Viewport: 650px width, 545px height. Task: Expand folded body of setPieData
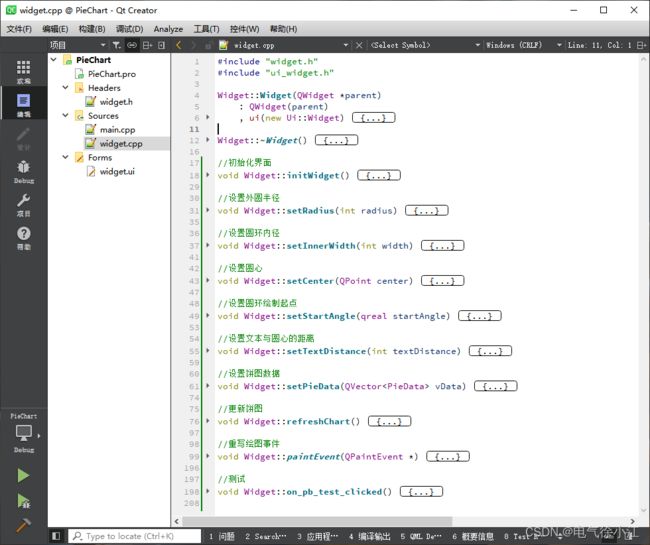(x=495, y=386)
